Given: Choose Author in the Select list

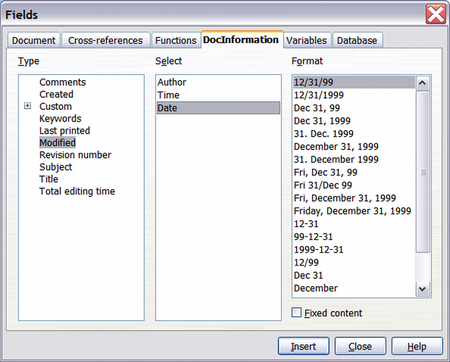Looking at the screenshot, I should tap(218, 82).
